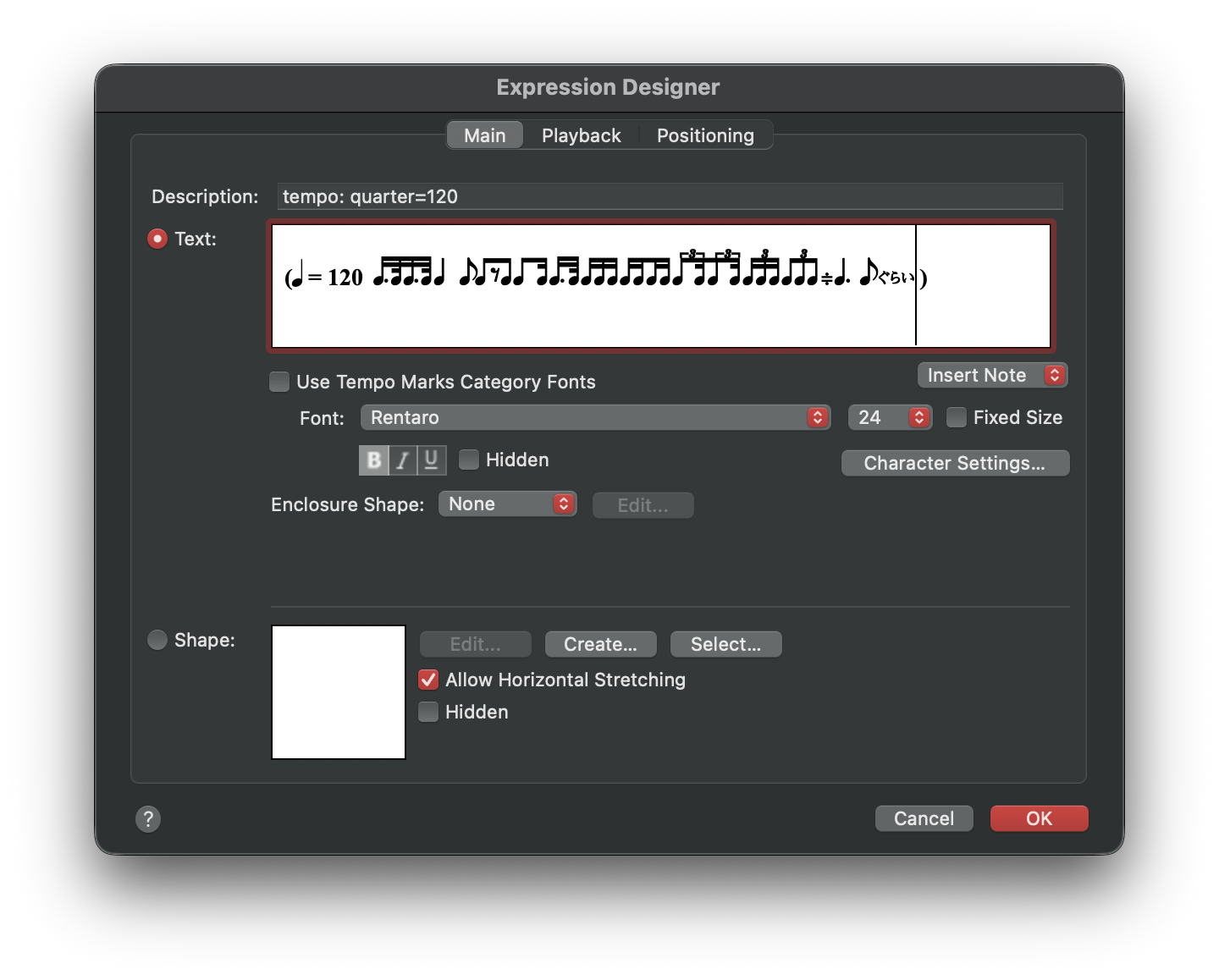Toggle Underline text style button
Image resolution: width=1219 pixels, height=980 pixels.
click(432, 460)
